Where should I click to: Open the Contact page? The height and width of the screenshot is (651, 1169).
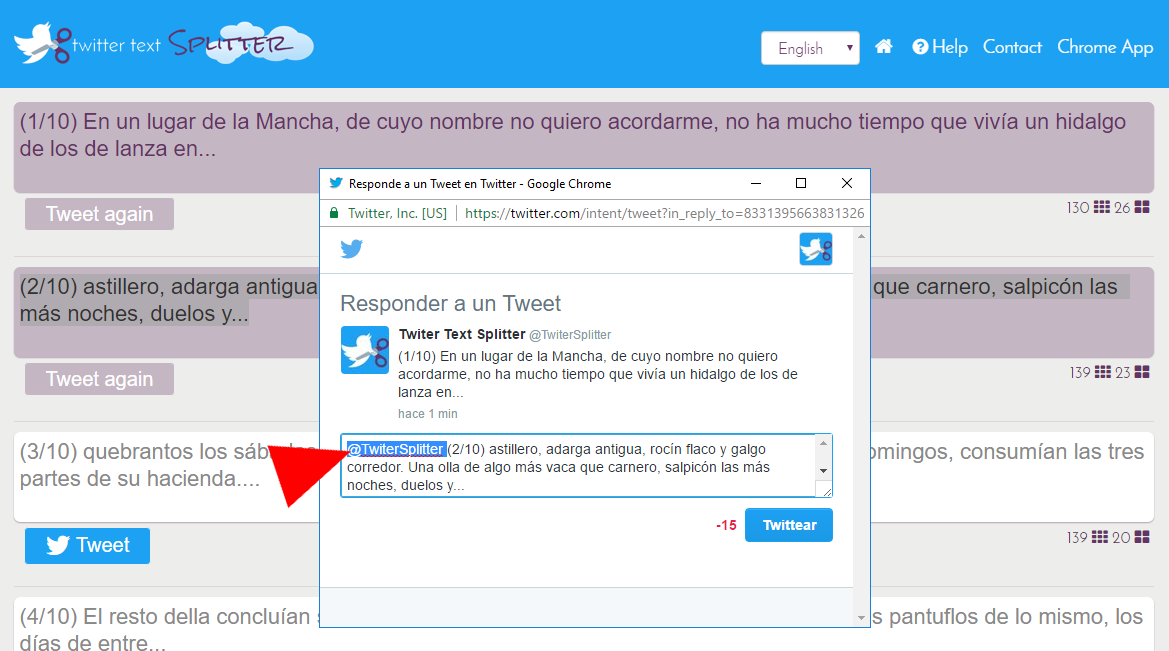[x=1012, y=47]
